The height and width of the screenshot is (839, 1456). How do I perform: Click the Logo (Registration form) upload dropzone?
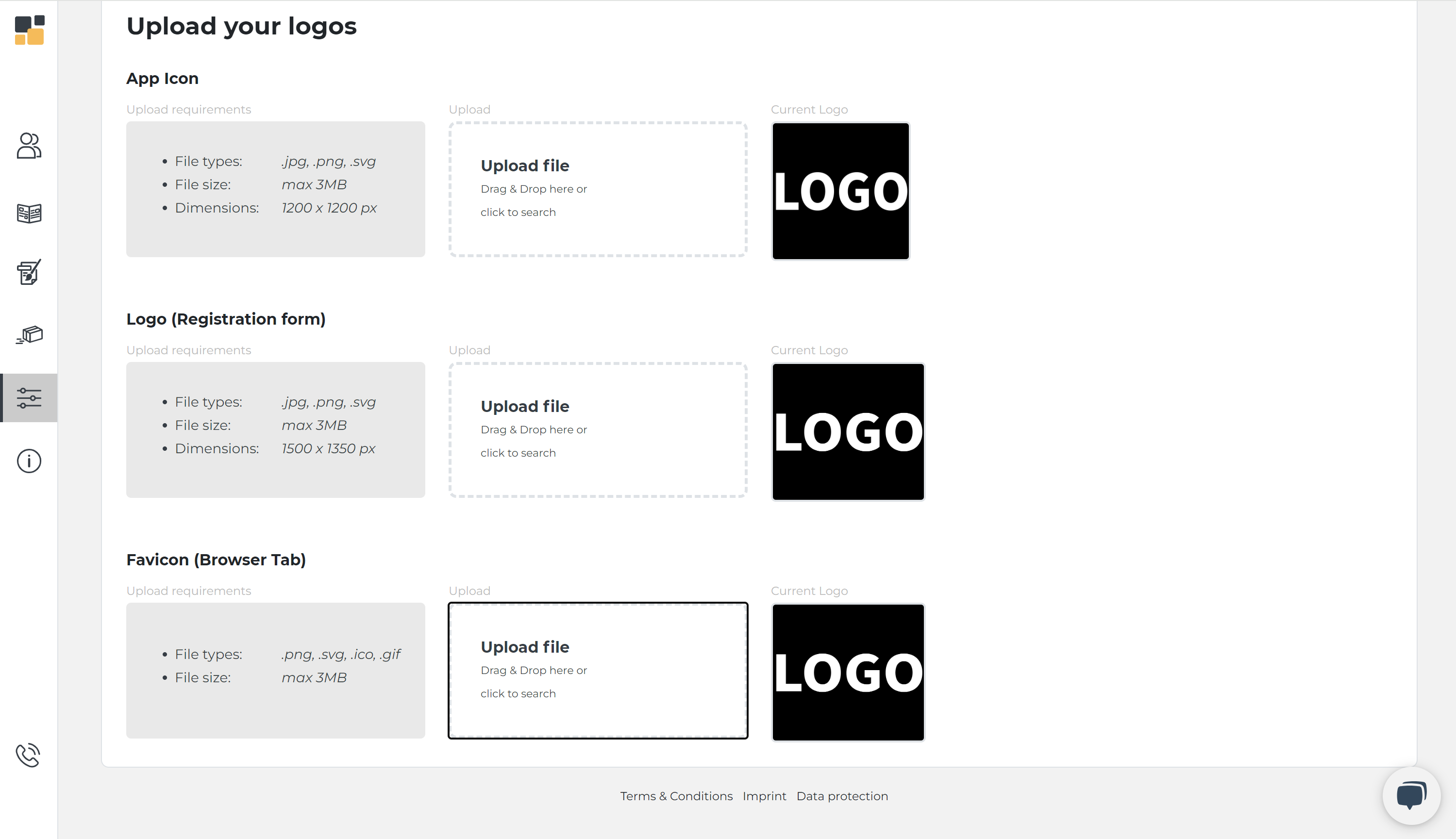[598, 430]
